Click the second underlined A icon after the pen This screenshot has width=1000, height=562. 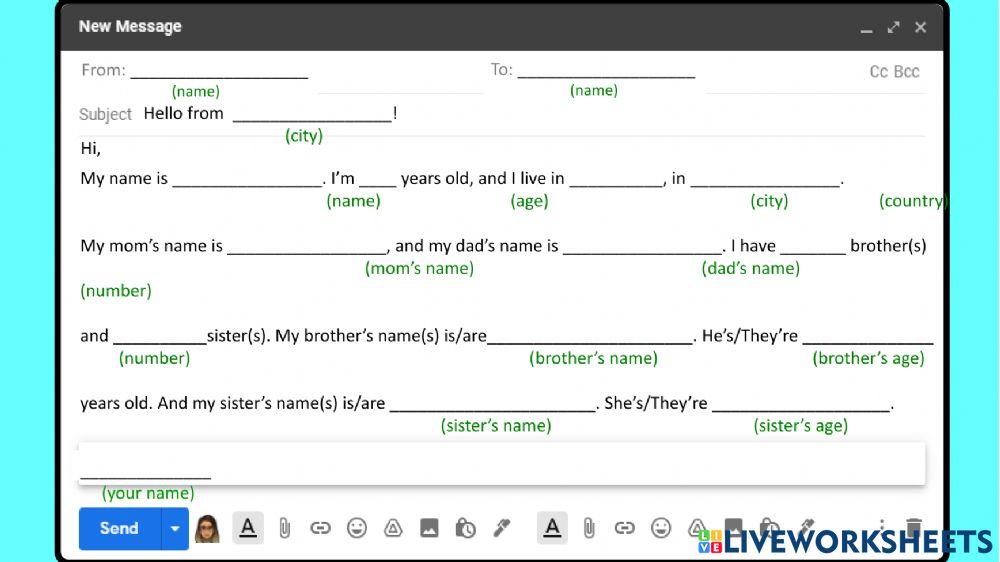click(x=552, y=528)
